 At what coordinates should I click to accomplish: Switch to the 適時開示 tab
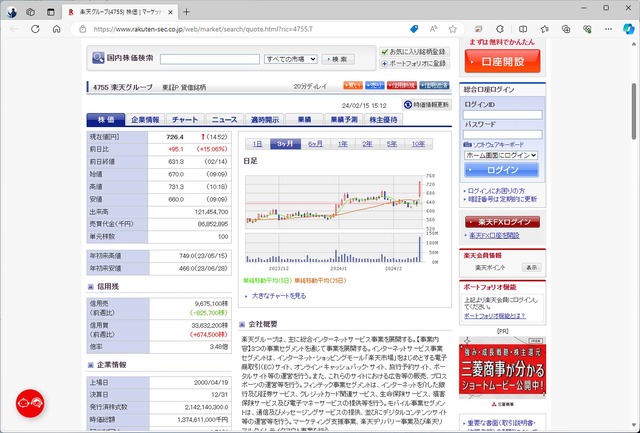click(x=264, y=120)
